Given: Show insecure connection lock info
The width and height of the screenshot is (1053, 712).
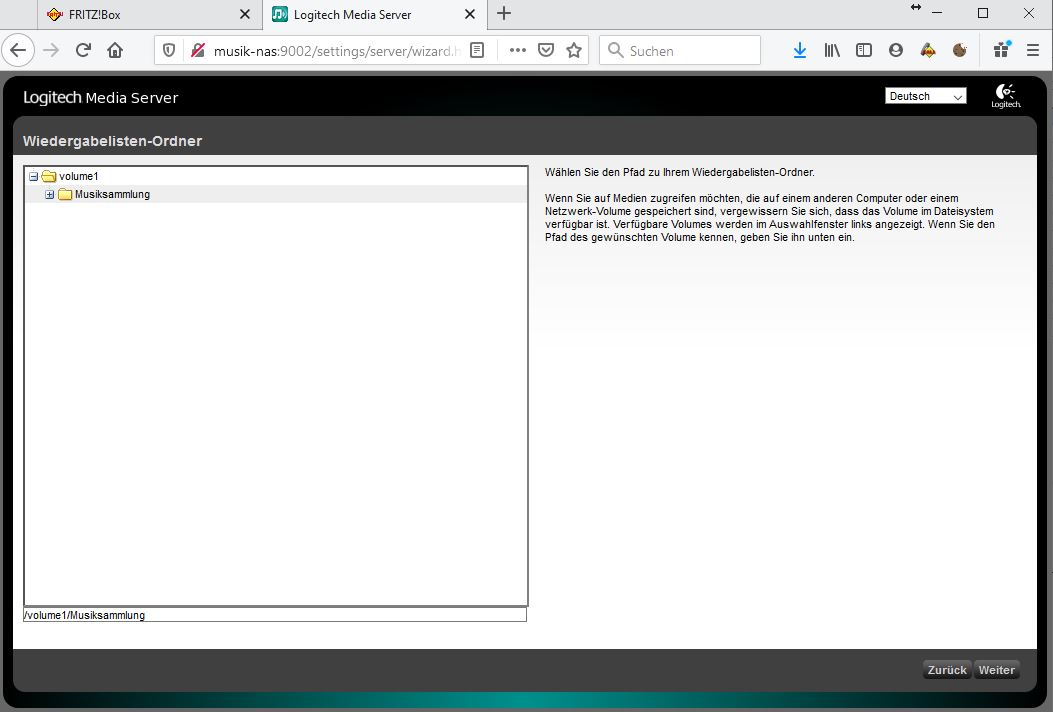Looking at the screenshot, I should coord(197,50).
